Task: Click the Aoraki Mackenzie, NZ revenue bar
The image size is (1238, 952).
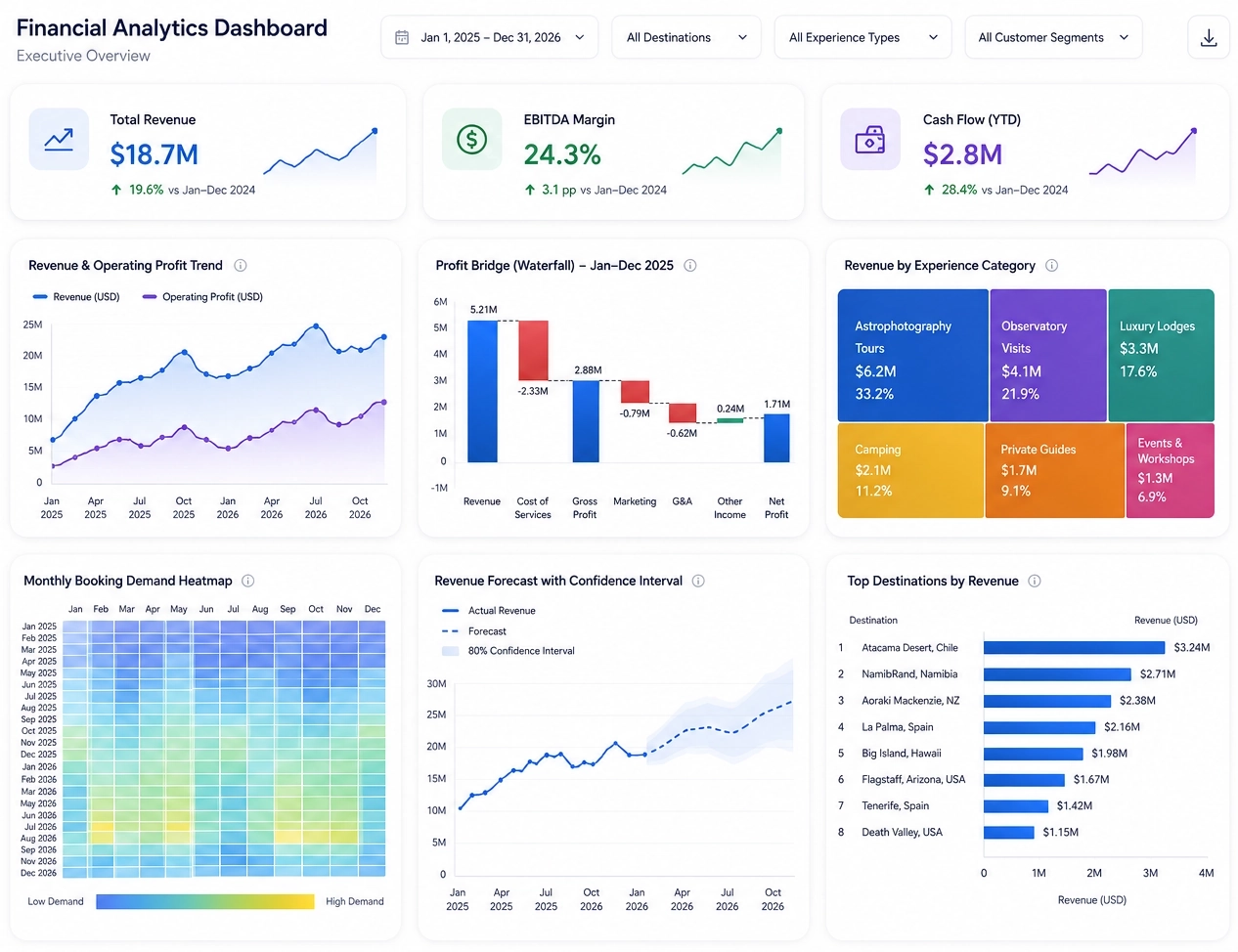Action: click(x=1047, y=701)
